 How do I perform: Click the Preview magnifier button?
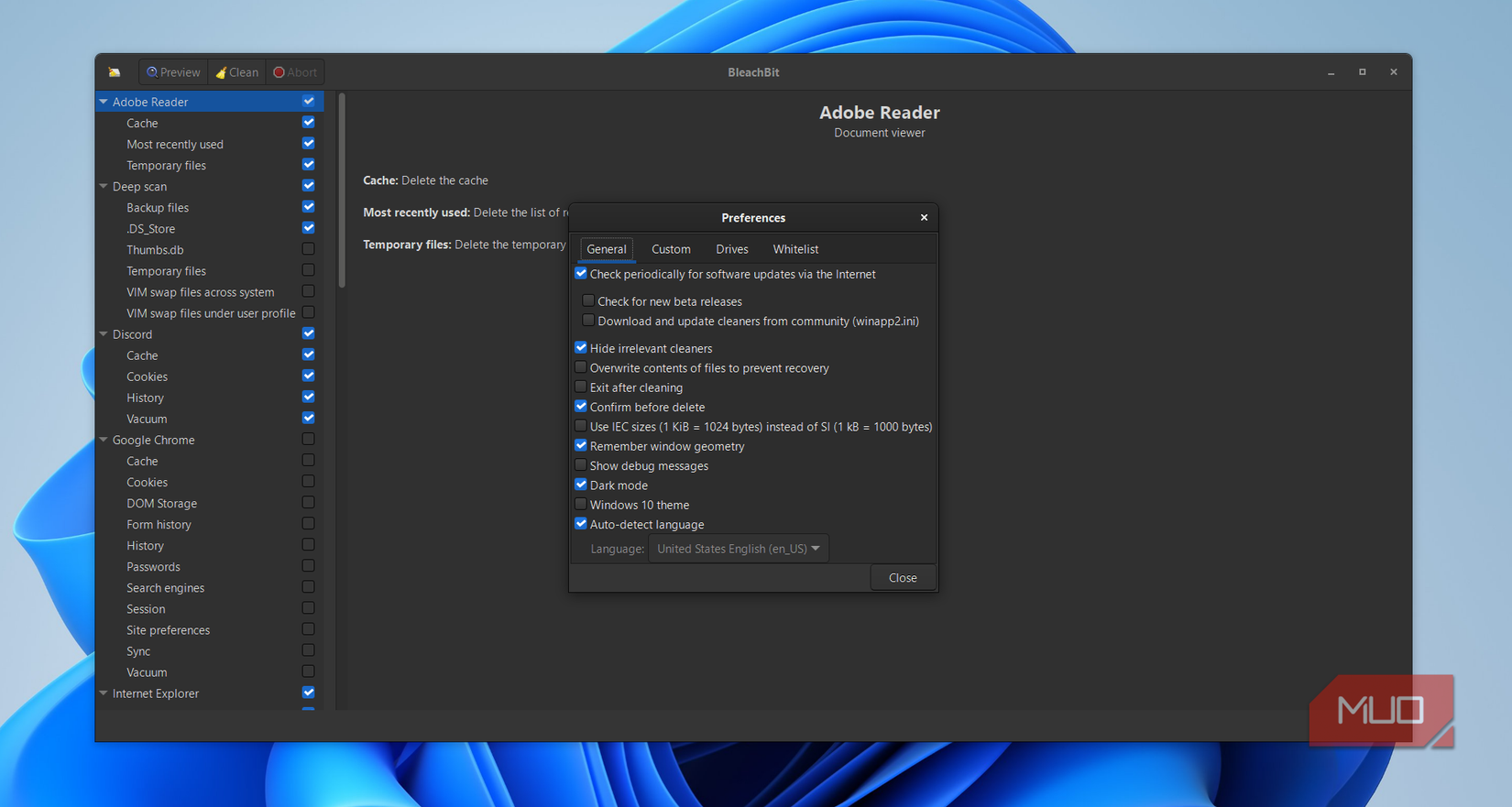click(173, 72)
